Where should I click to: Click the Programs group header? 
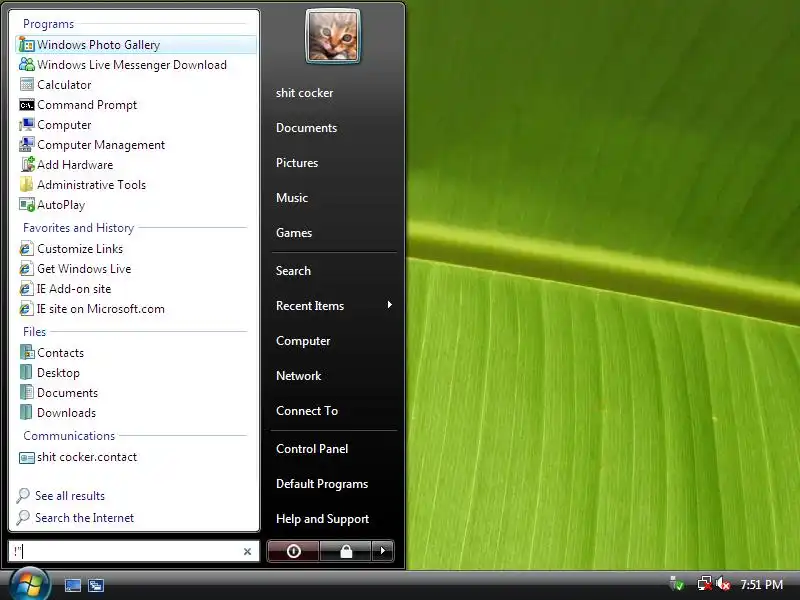click(x=48, y=24)
